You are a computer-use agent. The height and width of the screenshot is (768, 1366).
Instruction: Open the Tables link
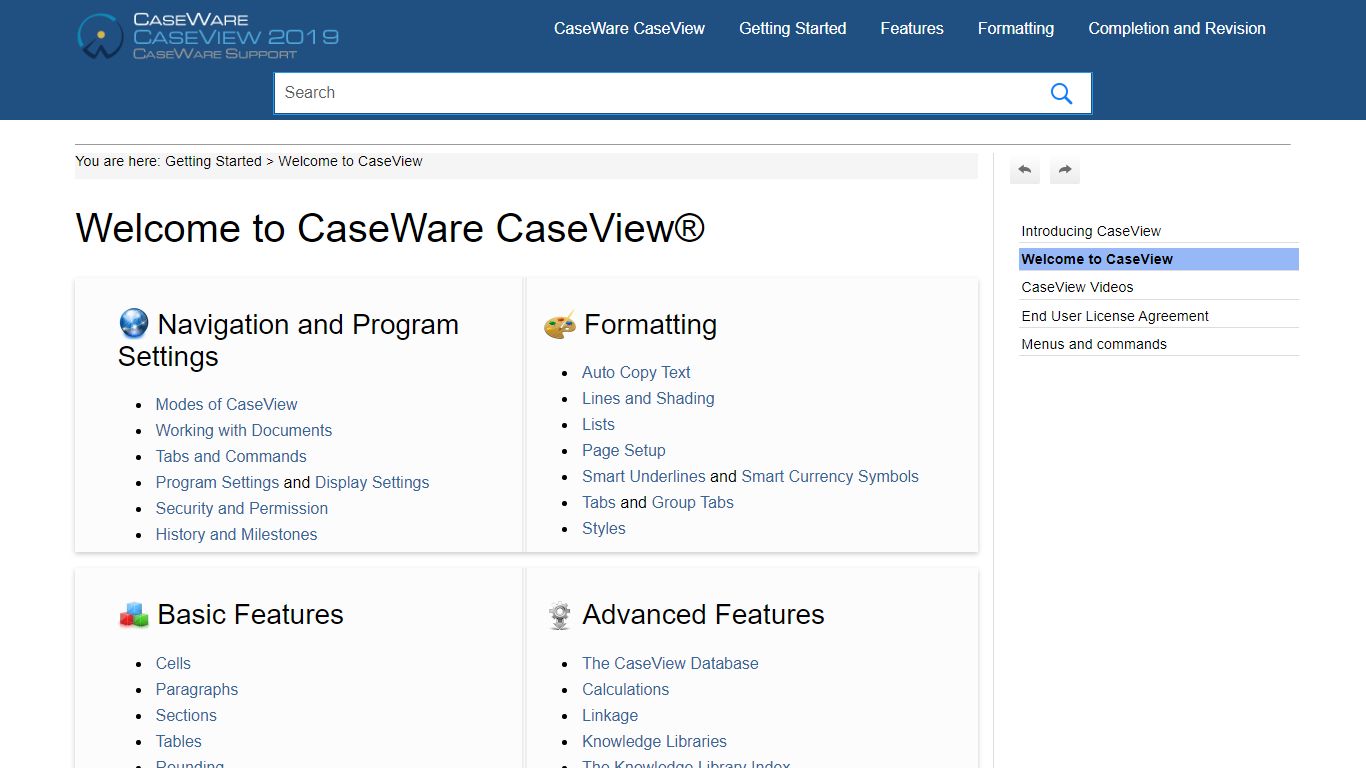tap(178, 741)
